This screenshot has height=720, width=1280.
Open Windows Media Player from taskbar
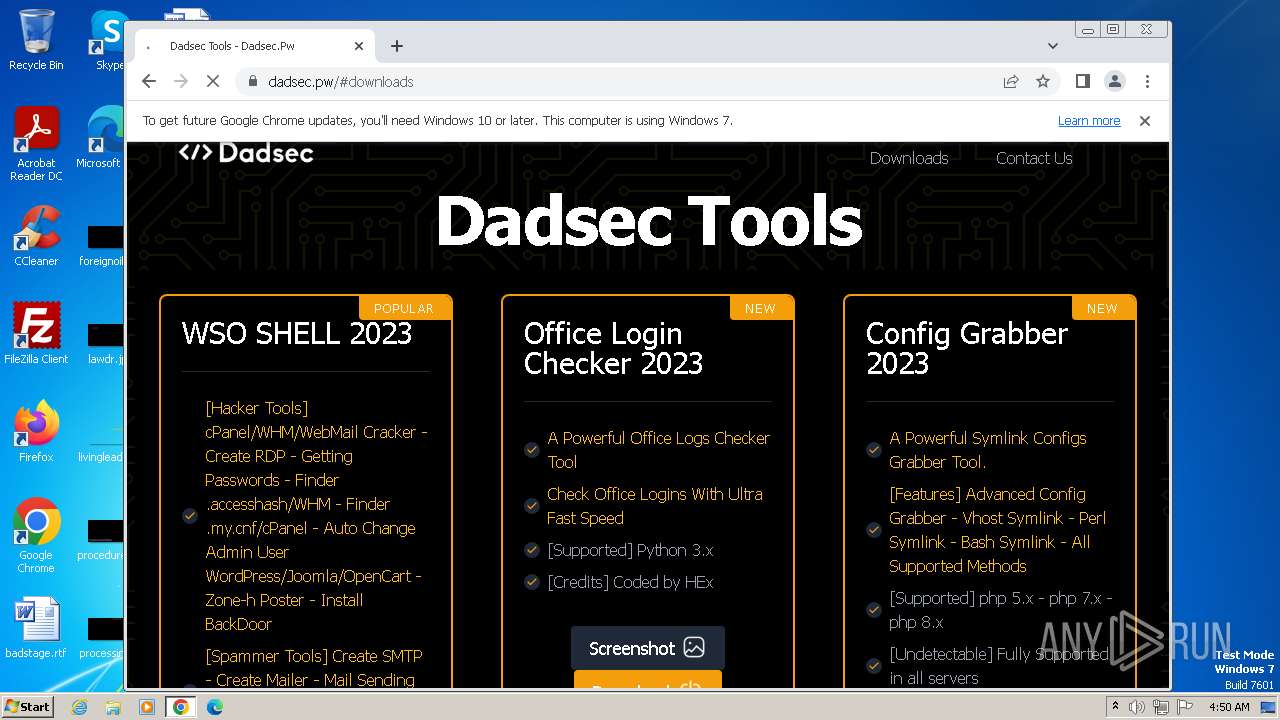[147, 707]
